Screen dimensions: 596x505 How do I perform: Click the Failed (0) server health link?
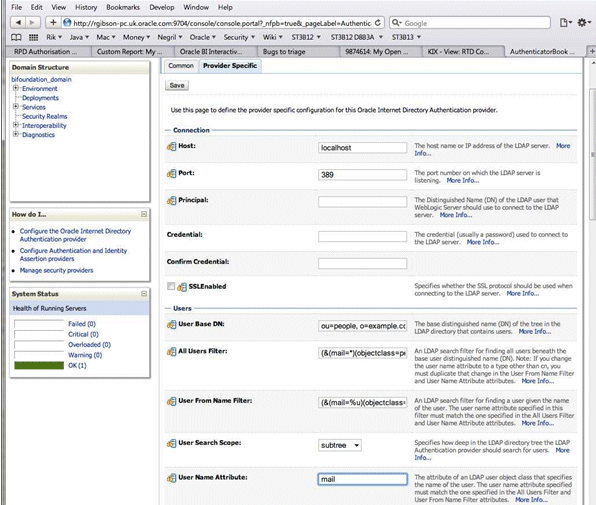82,324
